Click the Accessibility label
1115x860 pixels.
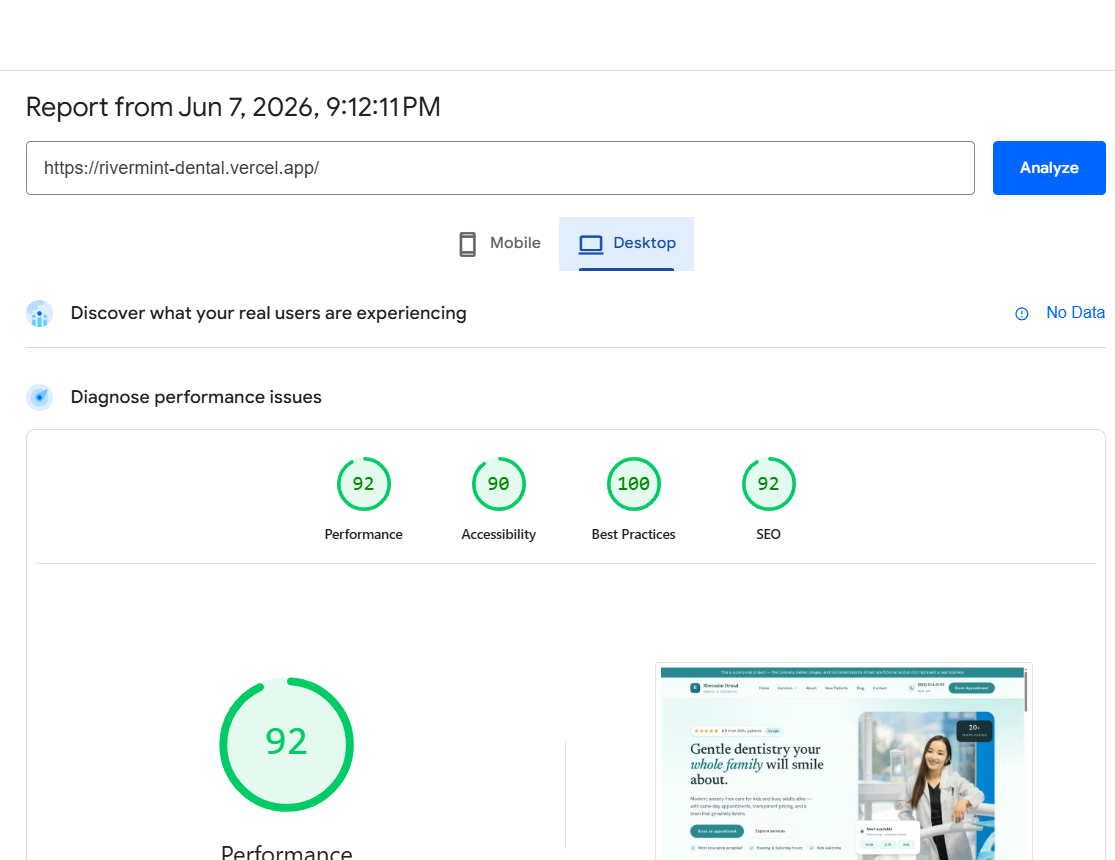click(x=498, y=534)
